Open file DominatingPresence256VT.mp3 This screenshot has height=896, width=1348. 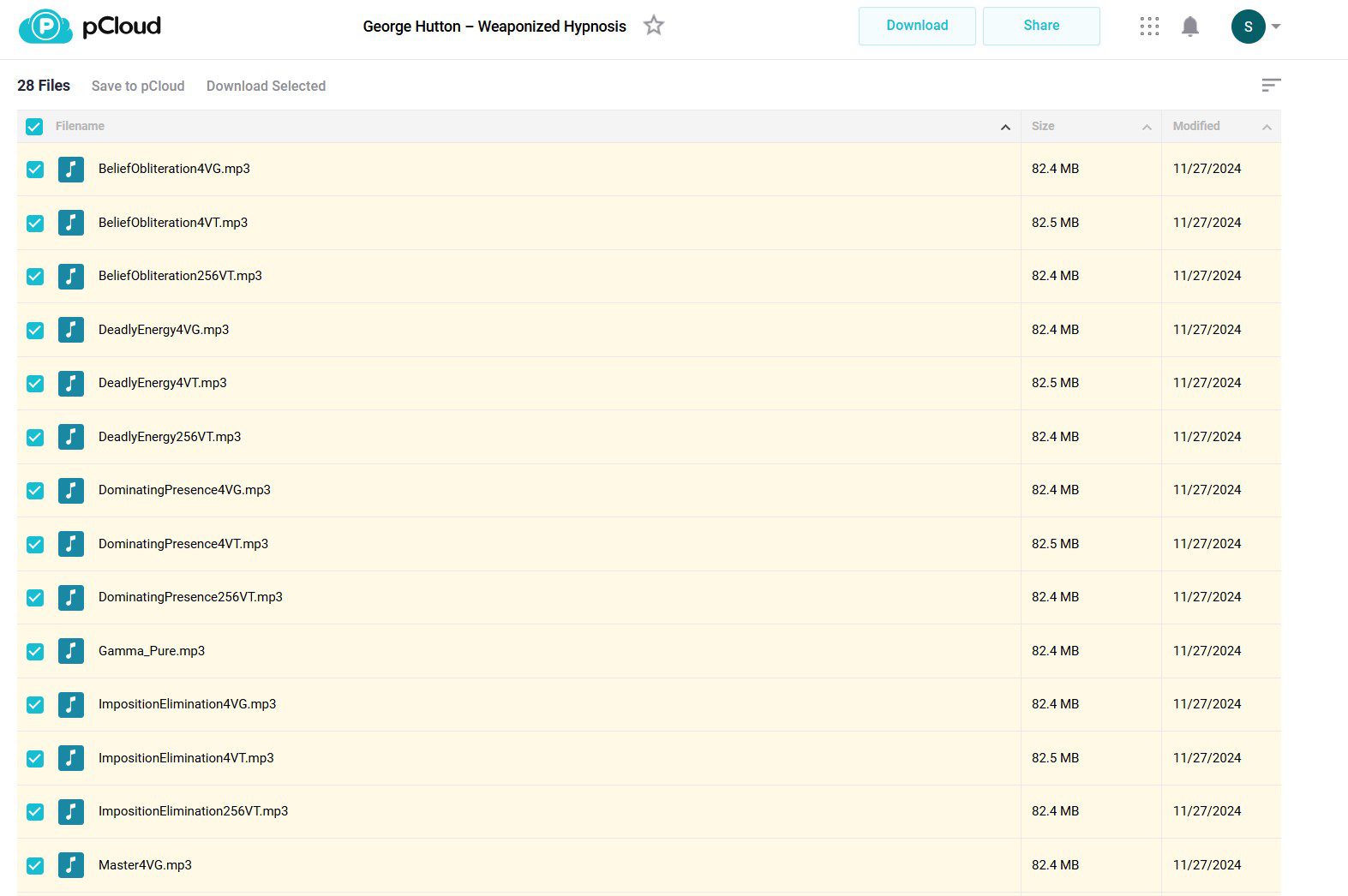190,597
